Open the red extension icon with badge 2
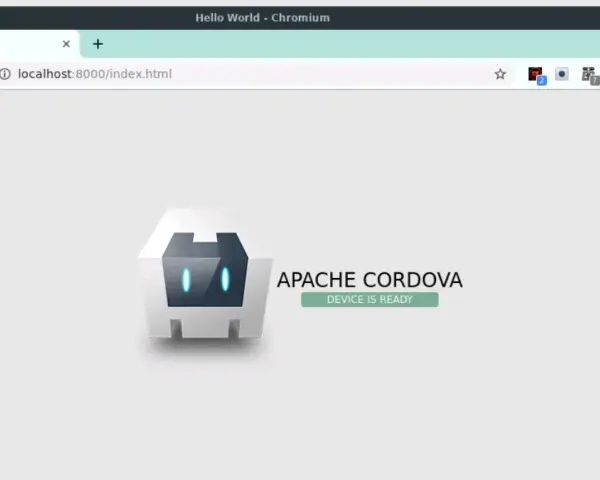 coord(537,75)
